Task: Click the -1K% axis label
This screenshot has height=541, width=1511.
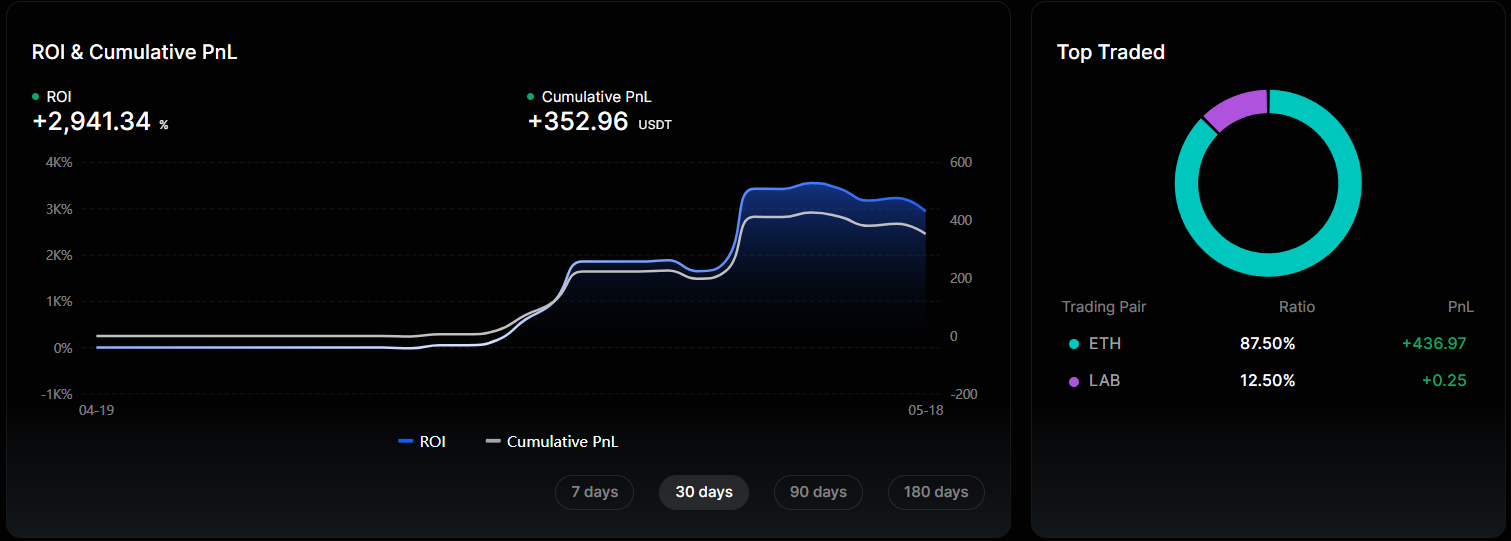Action: [54, 394]
